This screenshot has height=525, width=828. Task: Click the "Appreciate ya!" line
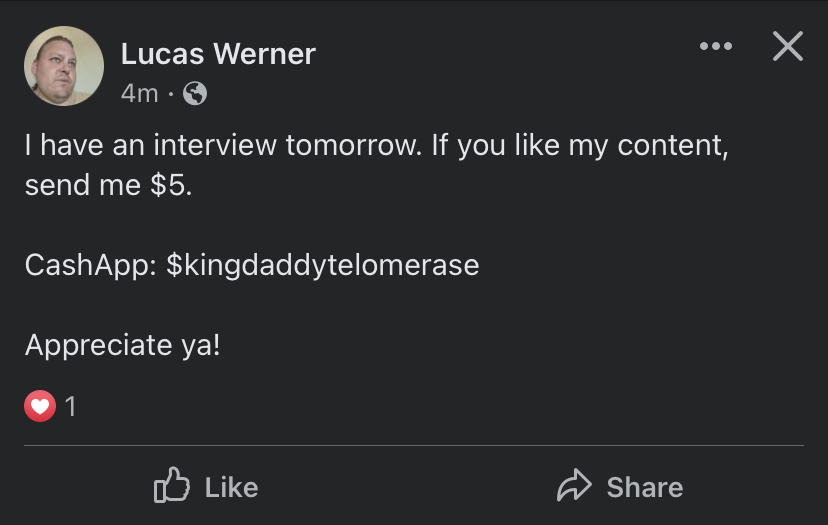tap(123, 345)
